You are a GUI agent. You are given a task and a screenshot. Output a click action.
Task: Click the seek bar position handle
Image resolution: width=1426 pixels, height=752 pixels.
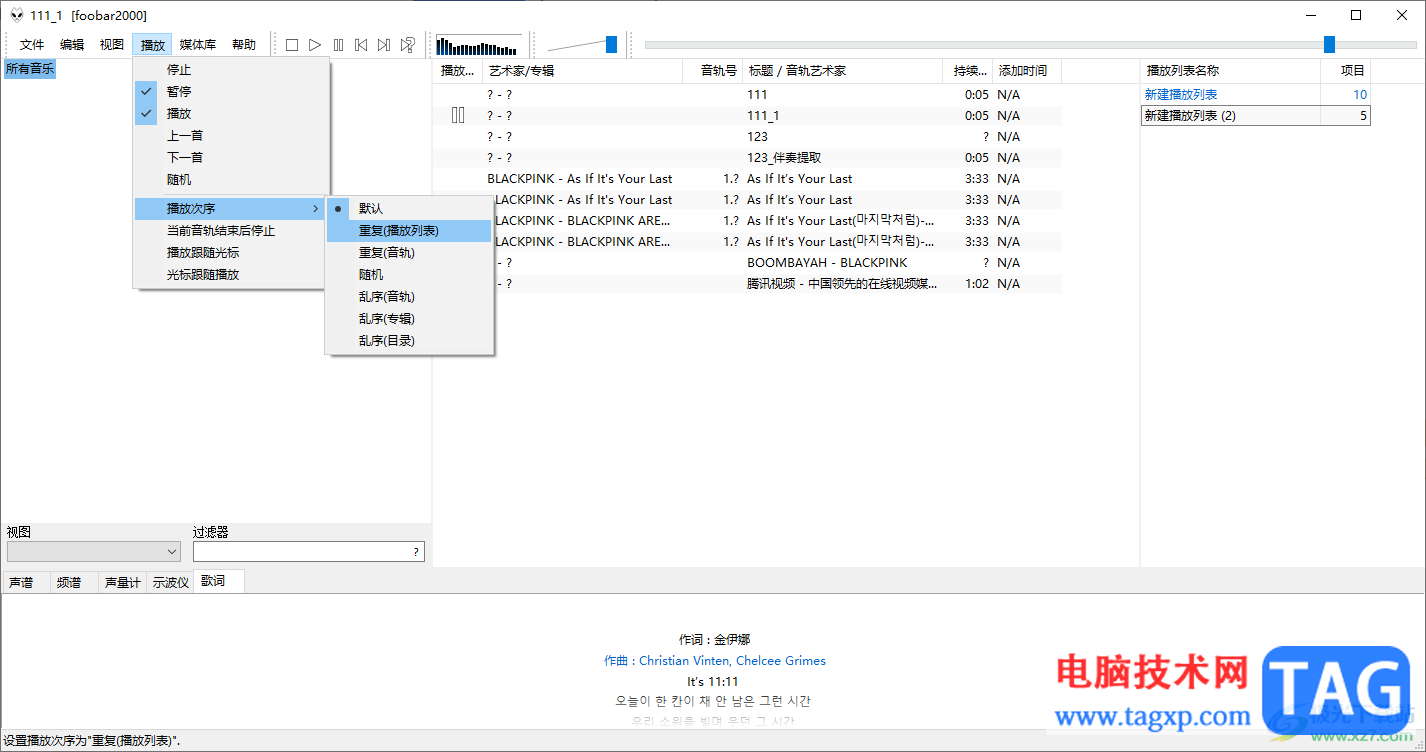(x=1329, y=44)
